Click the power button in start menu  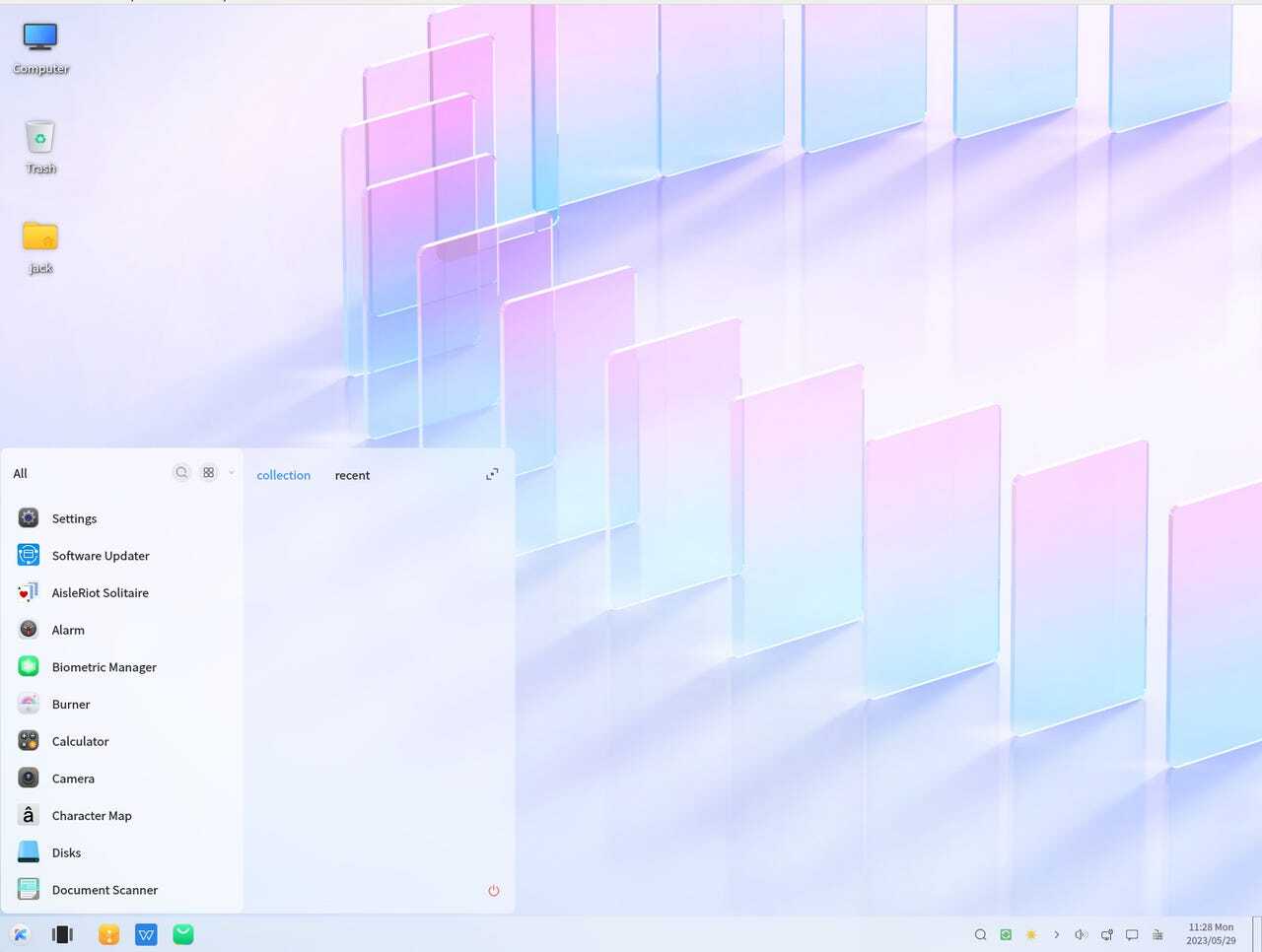494,891
